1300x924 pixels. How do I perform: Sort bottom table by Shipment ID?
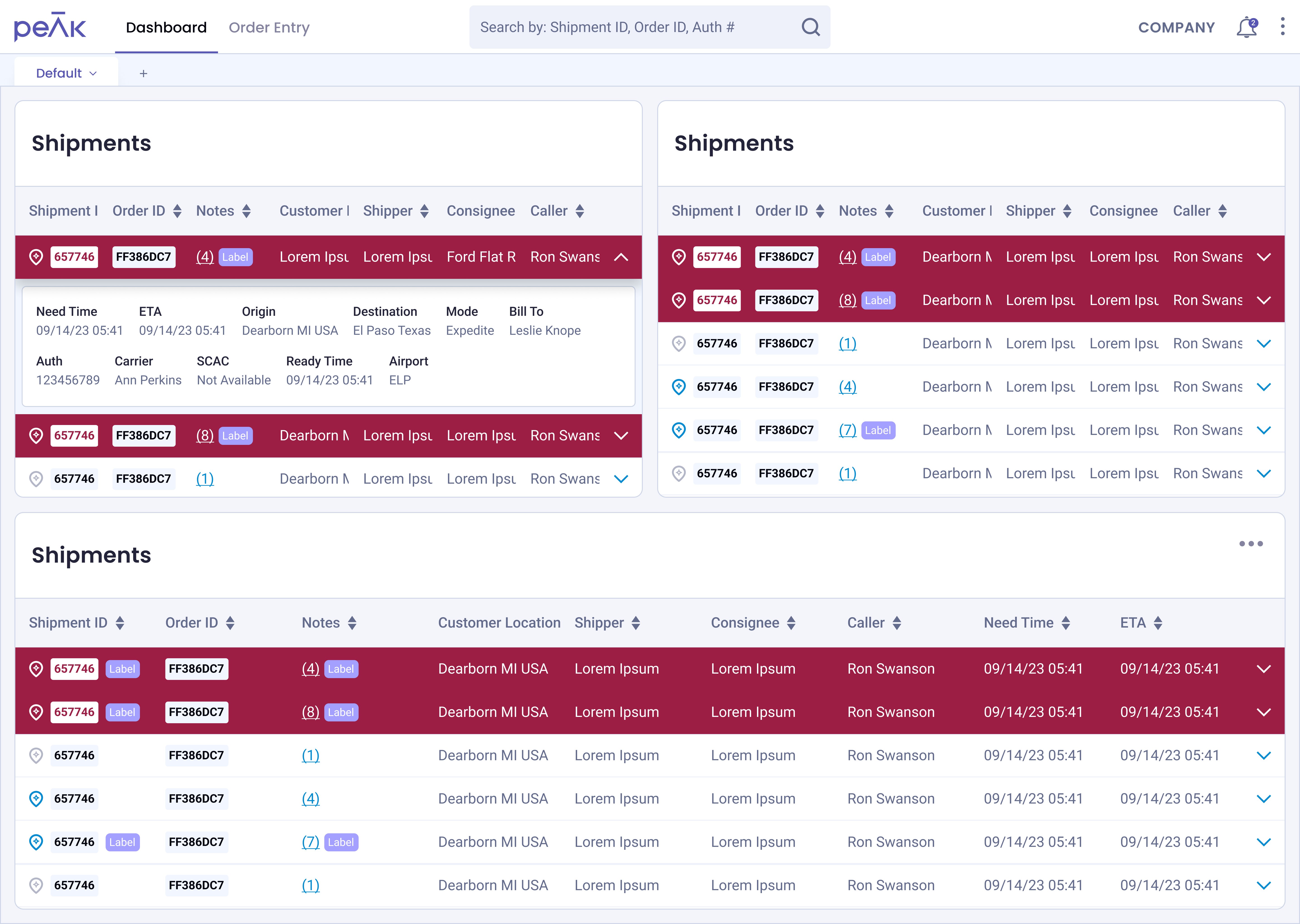tap(120, 623)
